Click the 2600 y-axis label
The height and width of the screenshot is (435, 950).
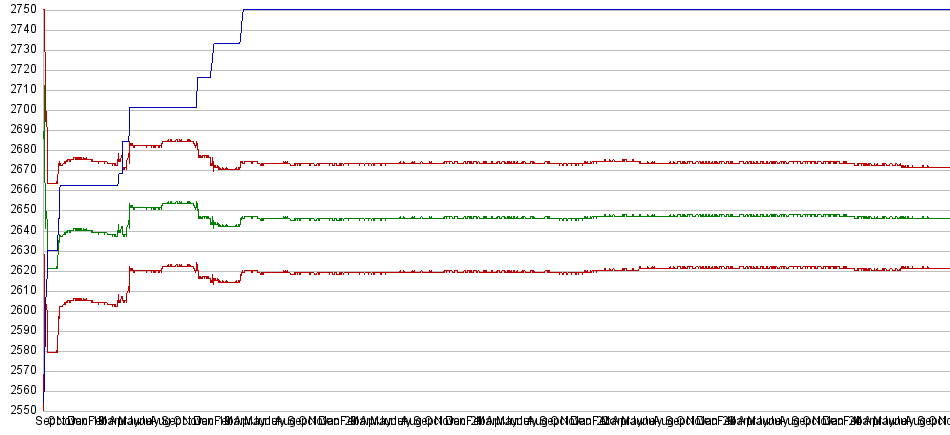click(x=20, y=310)
